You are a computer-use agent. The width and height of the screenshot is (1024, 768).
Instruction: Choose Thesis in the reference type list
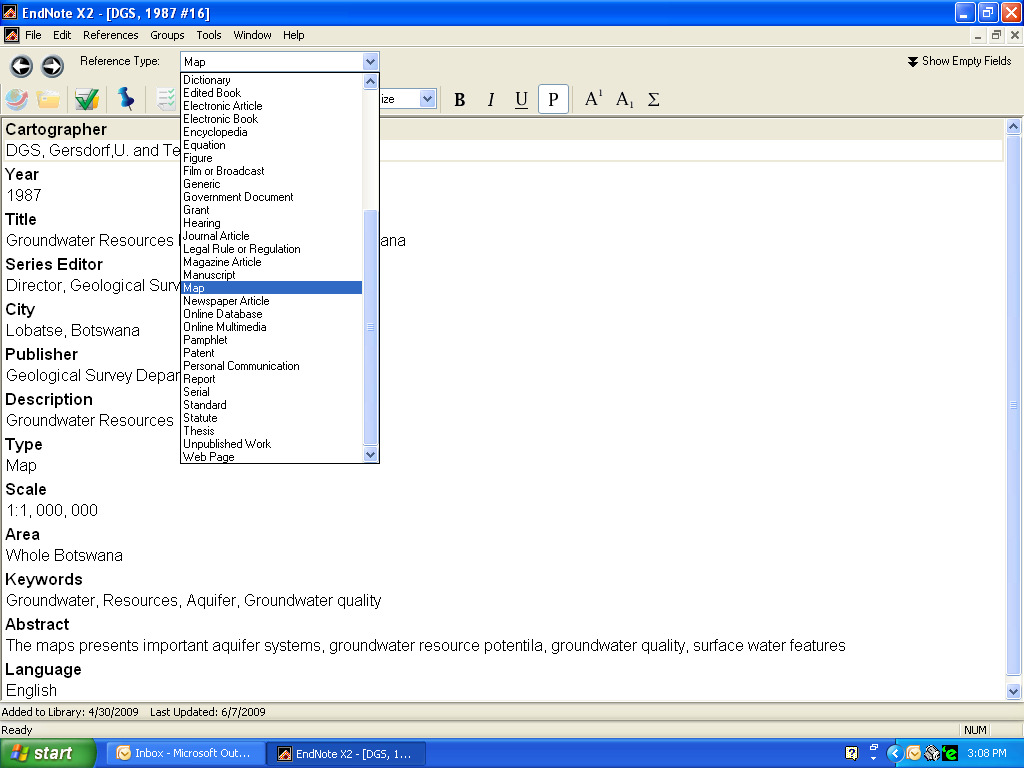(x=199, y=431)
